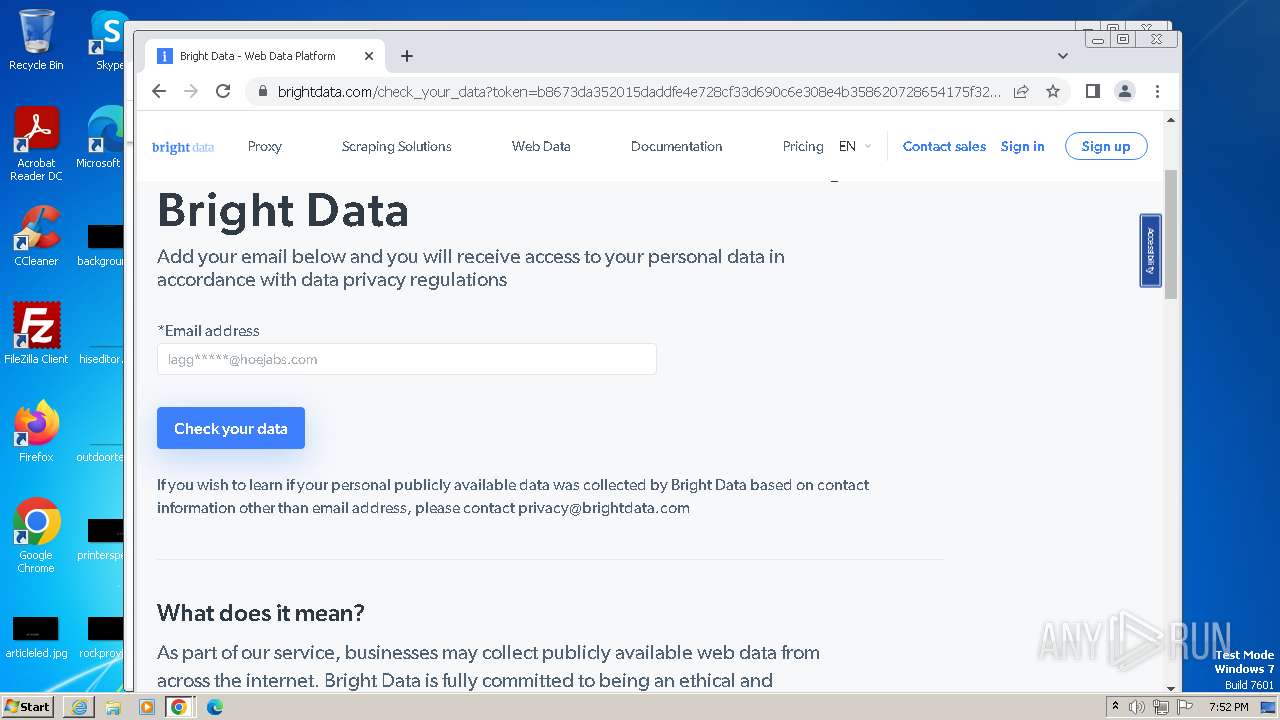Open a new browser tab
Image resolution: width=1280 pixels, height=720 pixels.
tap(406, 56)
